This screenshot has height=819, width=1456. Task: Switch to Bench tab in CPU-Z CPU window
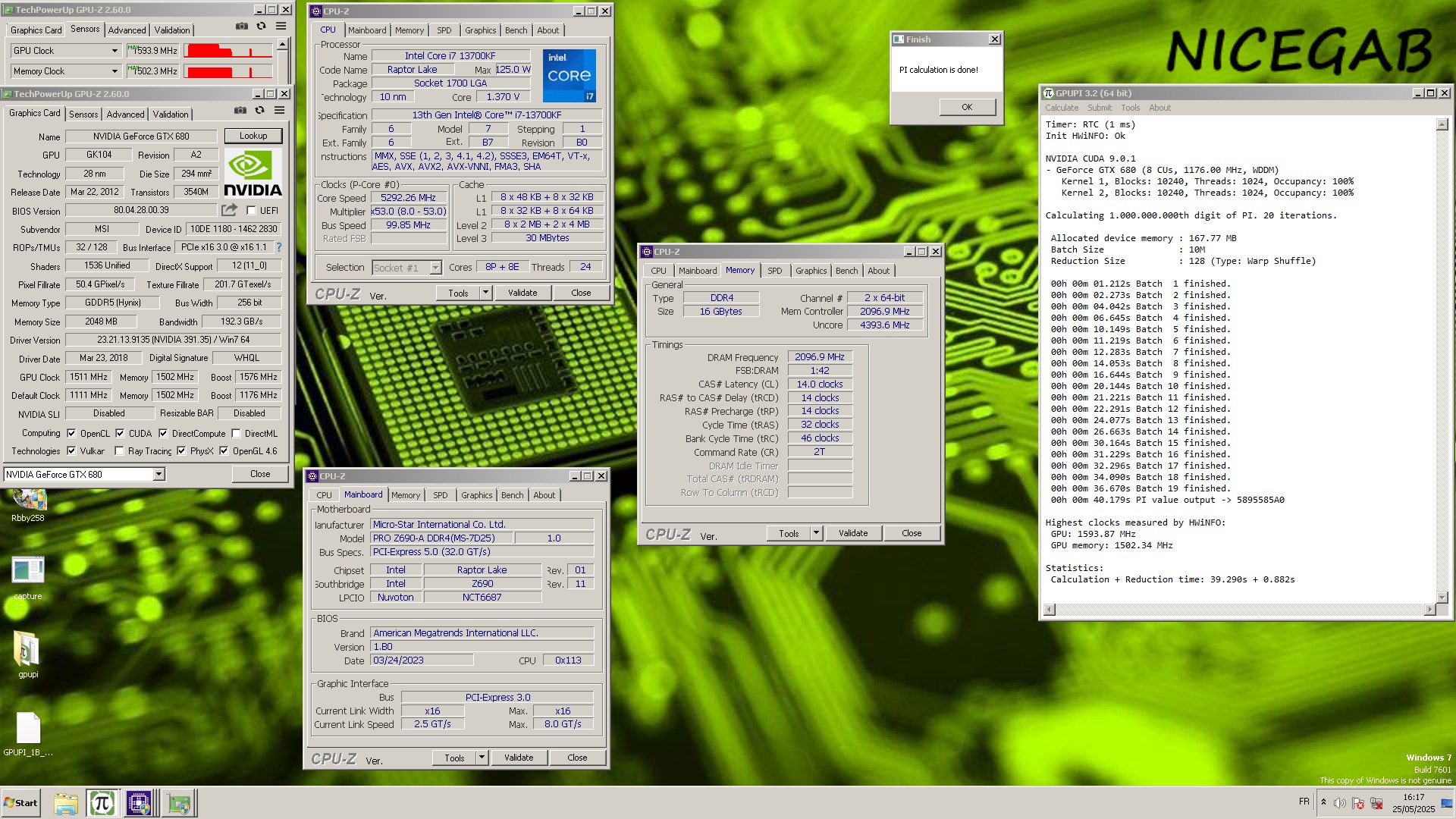point(516,30)
